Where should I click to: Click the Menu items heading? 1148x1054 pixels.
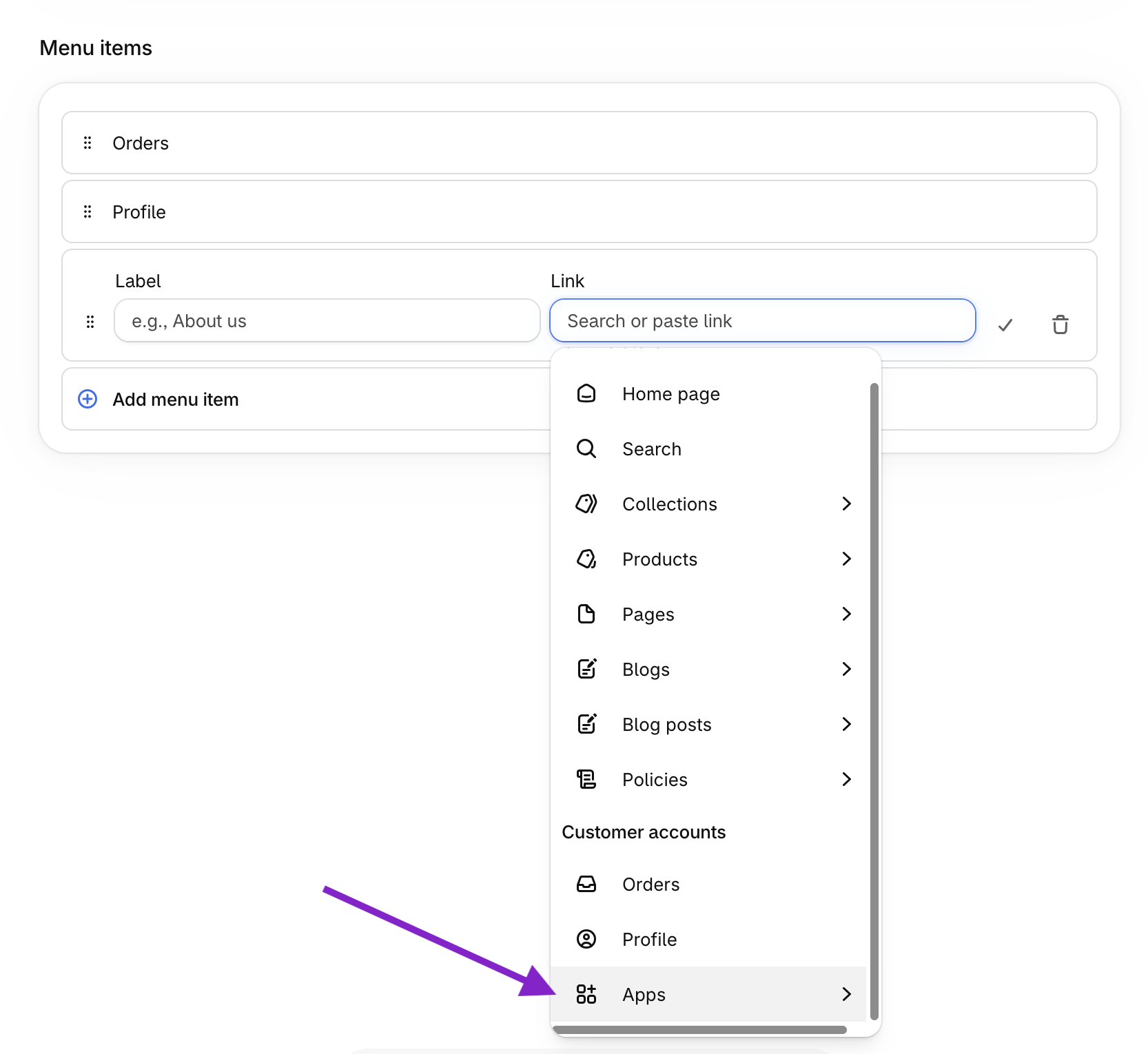coord(96,48)
